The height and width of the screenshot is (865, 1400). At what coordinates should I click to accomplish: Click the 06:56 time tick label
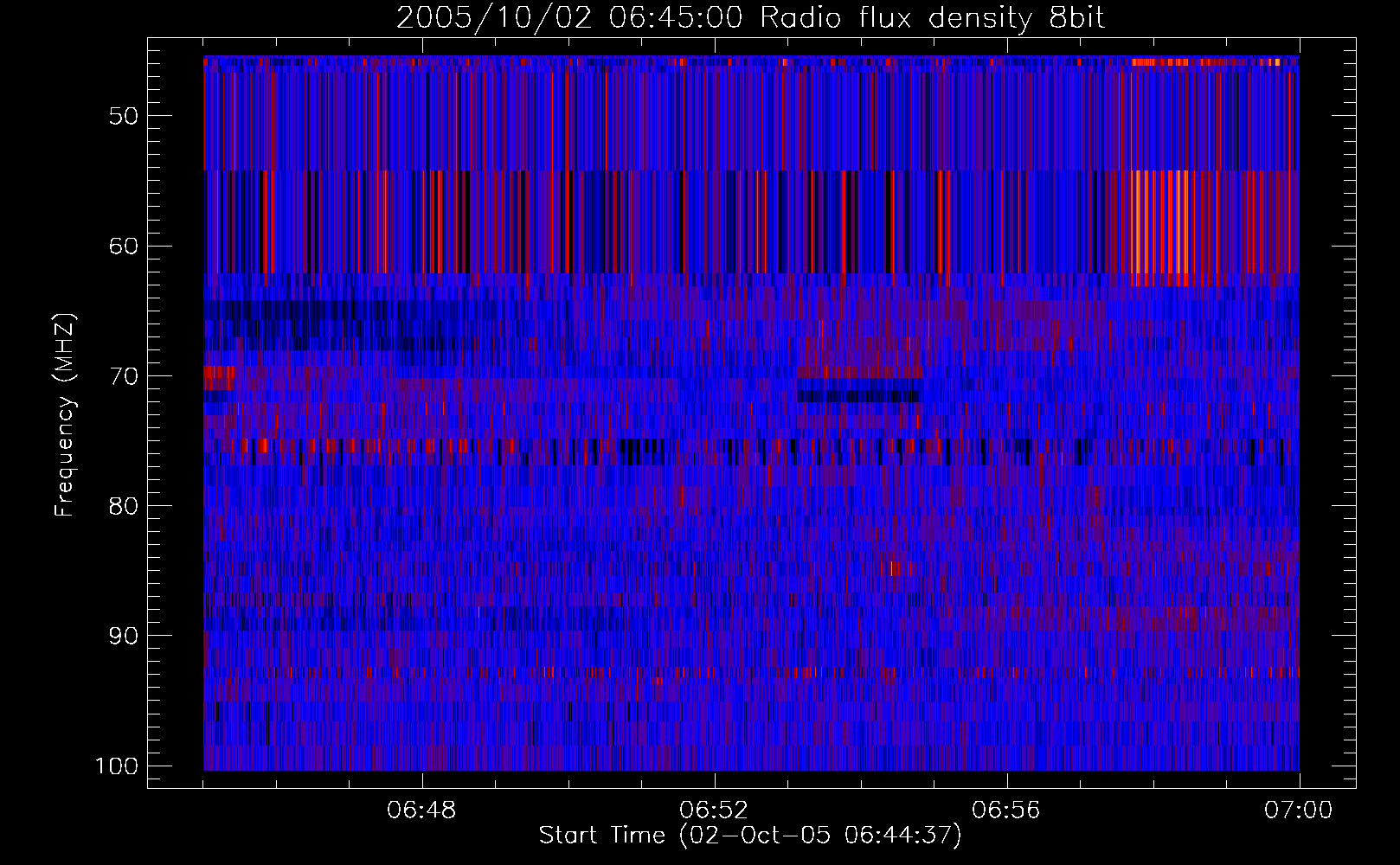(1006, 811)
